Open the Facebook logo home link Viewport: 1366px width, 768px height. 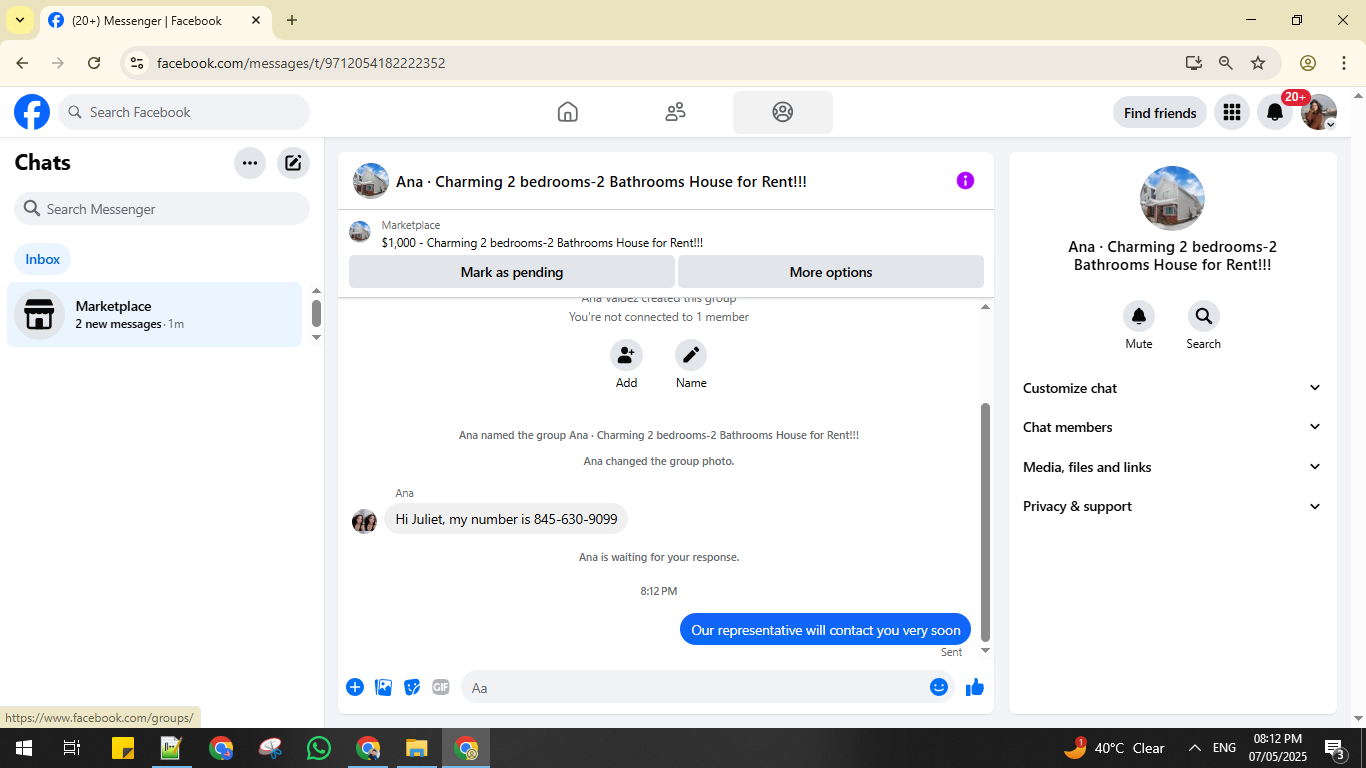point(32,112)
